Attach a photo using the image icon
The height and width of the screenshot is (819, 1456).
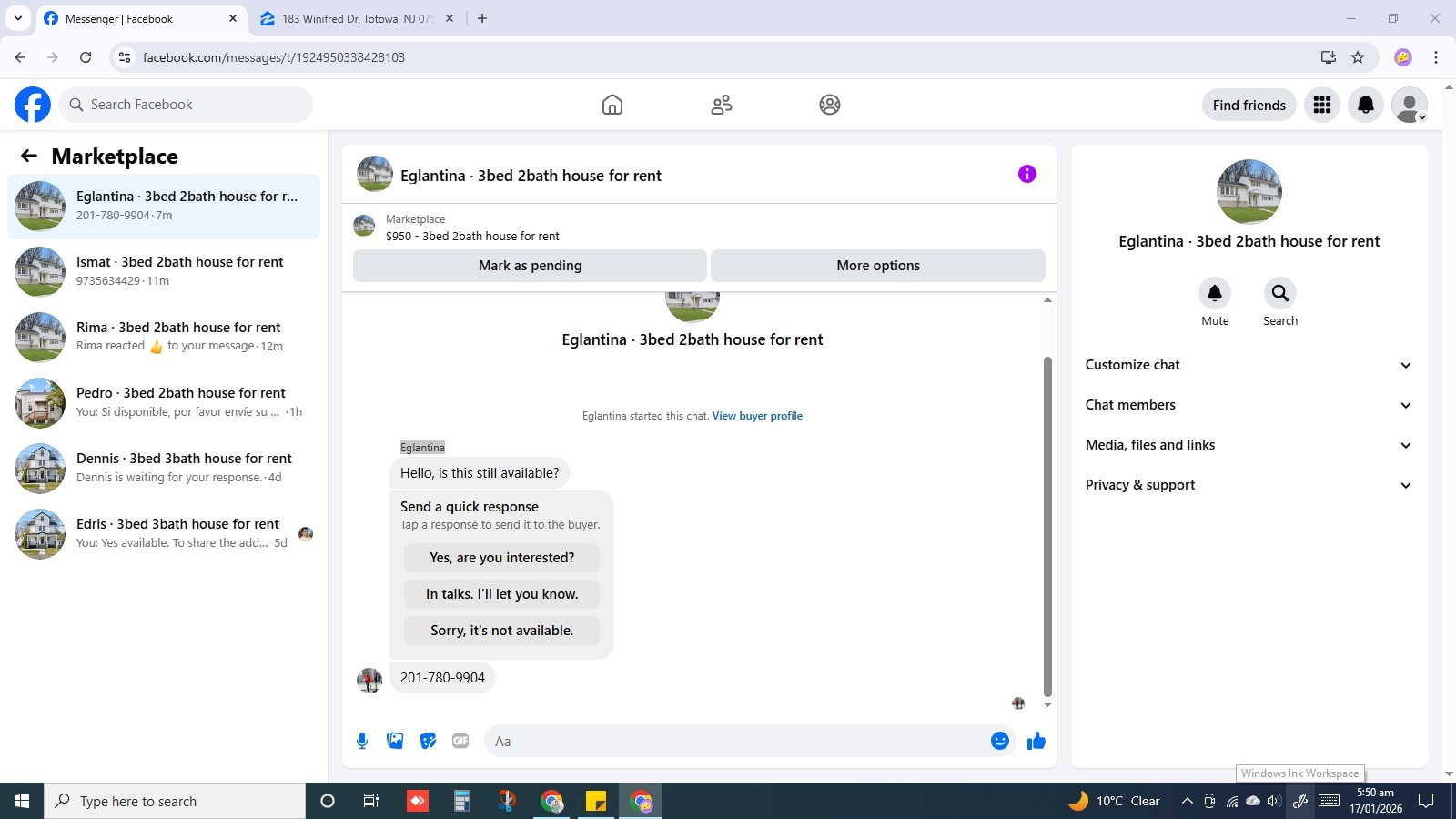tap(395, 741)
